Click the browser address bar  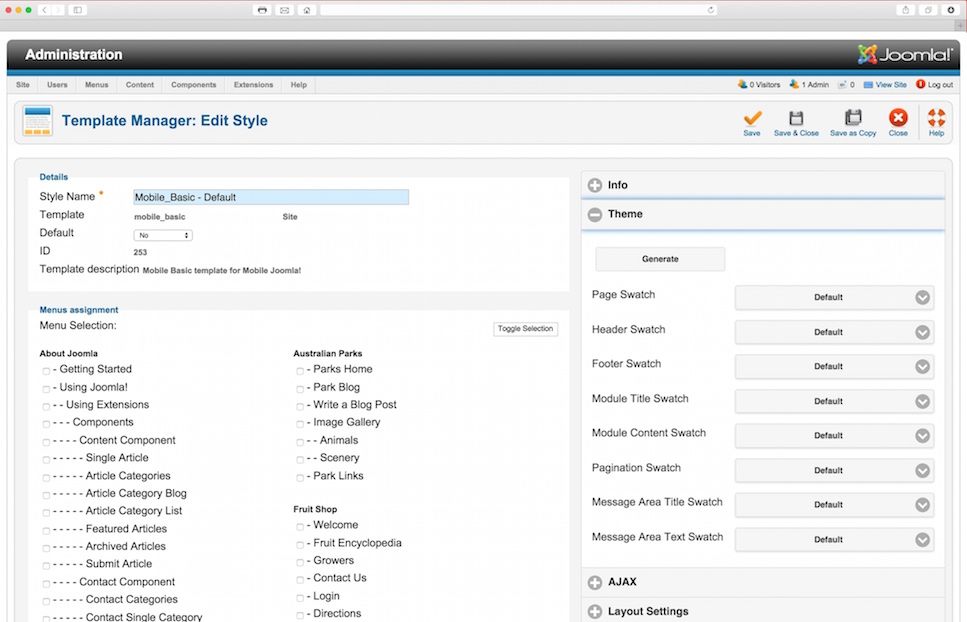518,10
